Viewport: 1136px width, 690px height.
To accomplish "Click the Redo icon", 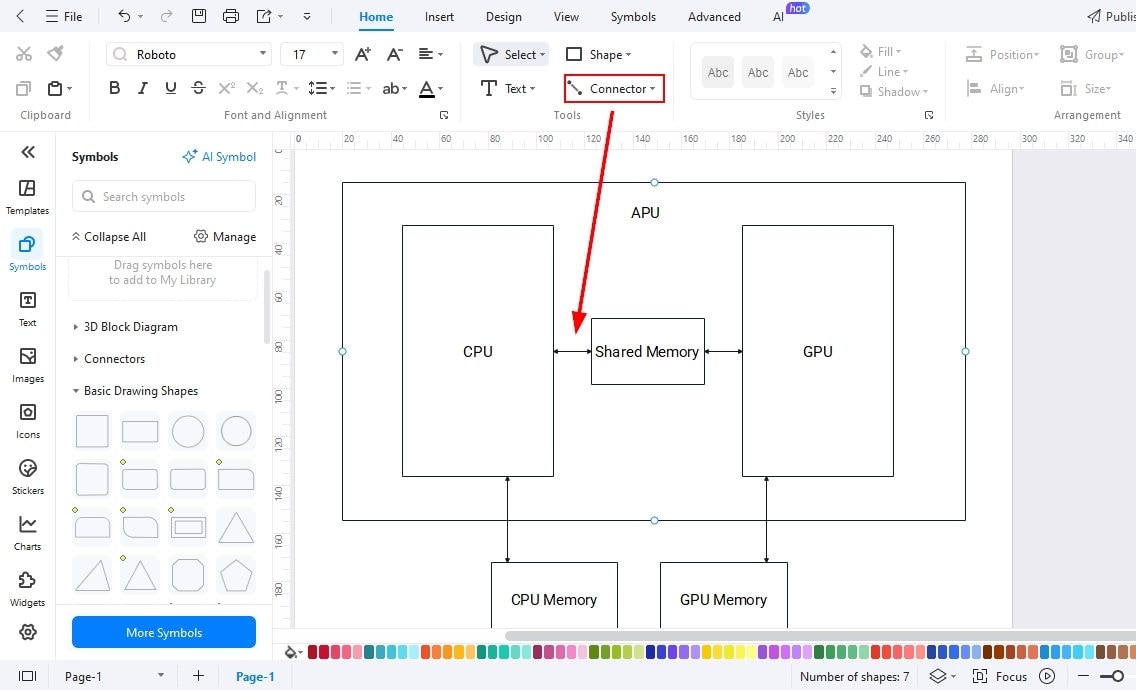I will click(x=166, y=16).
